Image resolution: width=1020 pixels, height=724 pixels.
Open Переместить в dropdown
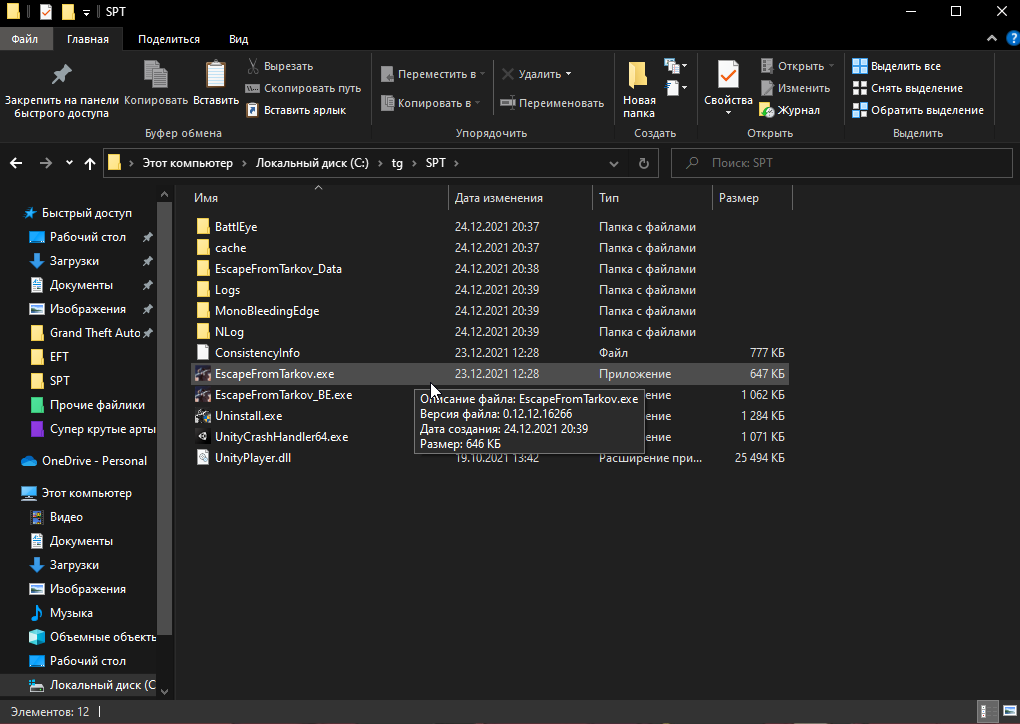[433, 74]
